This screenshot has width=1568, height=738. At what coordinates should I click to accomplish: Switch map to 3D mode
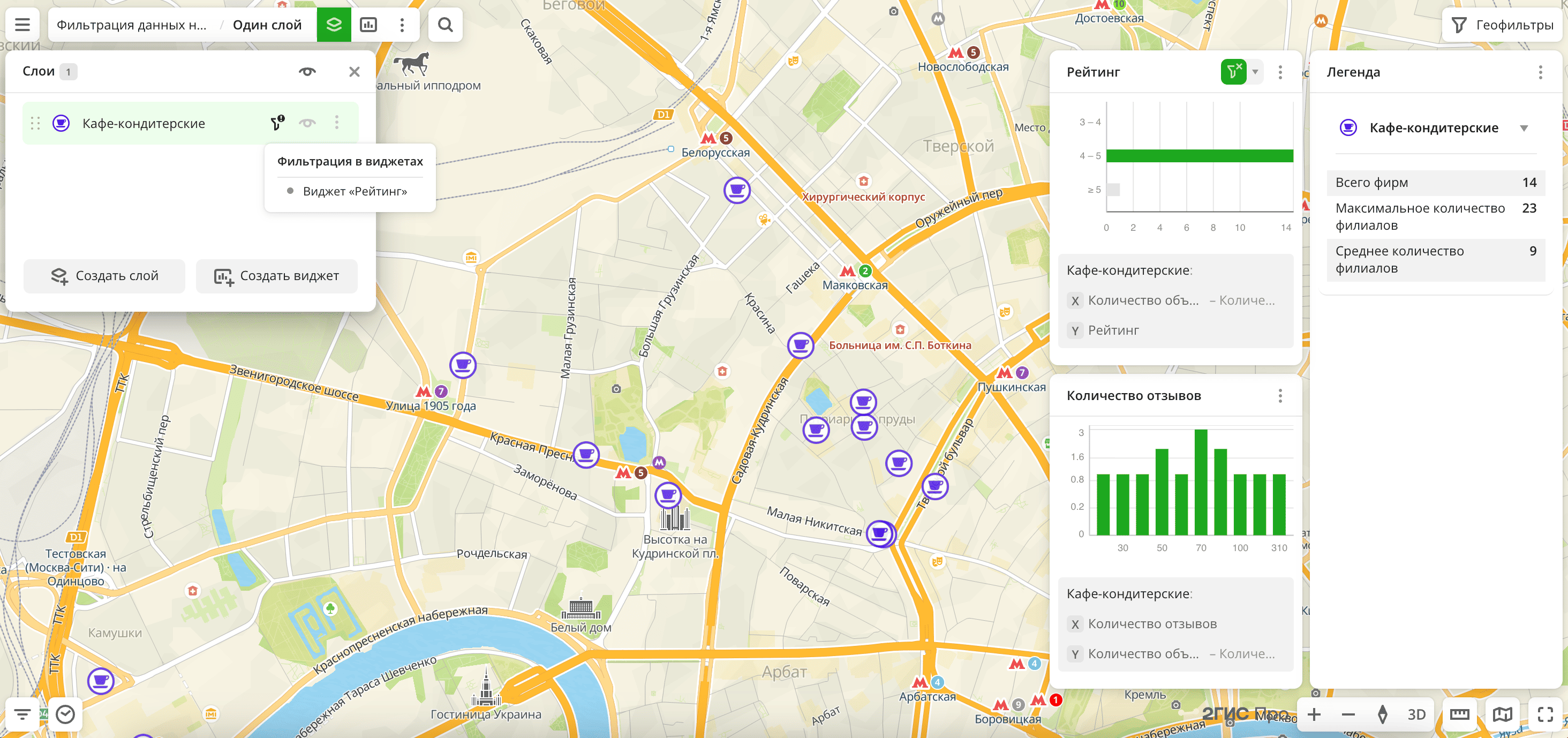click(x=1416, y=714)
